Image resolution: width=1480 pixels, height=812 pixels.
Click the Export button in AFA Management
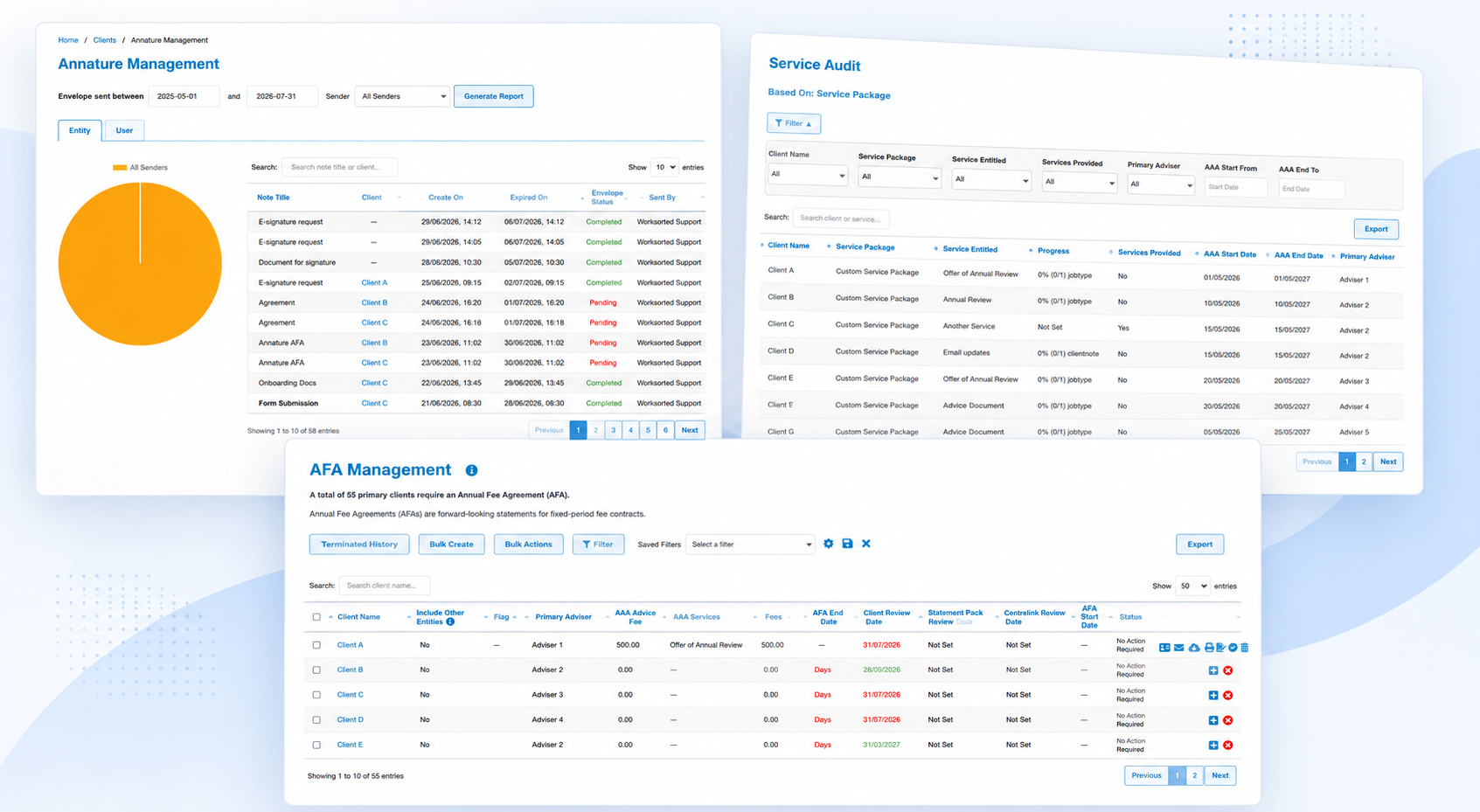click(x=1199, y=545)
